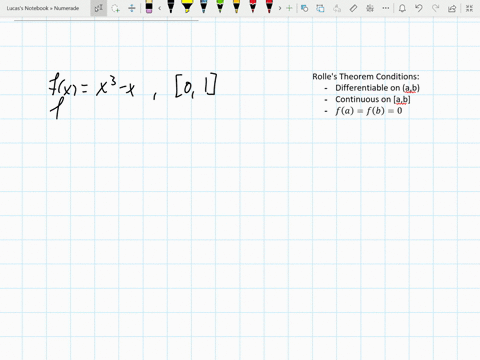Select the red pen beside the orange pen
Screen dimensions: 480x360
pos(253,6)
